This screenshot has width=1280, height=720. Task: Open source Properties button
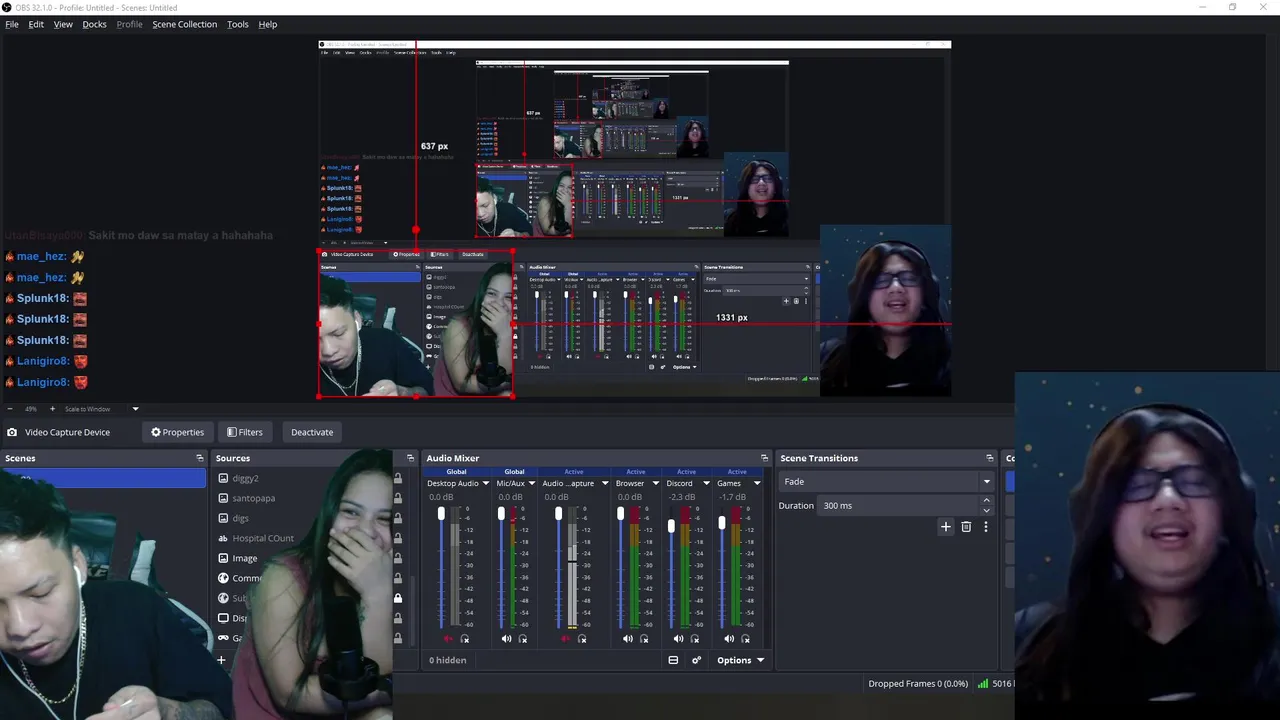(177, 432)
